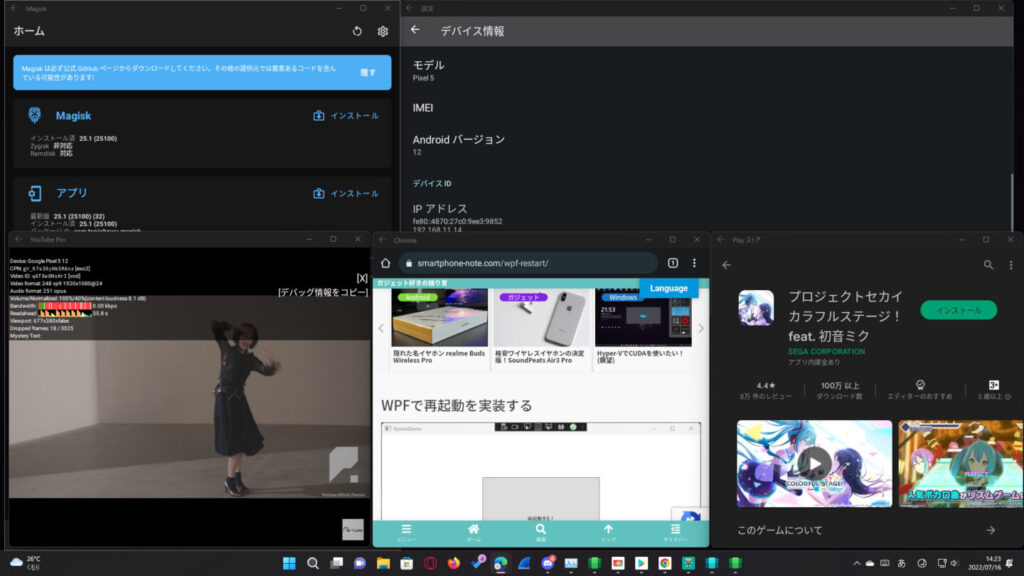This screenshot has width=1024, height=576.
Task: Dismiss the blue Magisk warning banner
Action: tap(368, 72)
